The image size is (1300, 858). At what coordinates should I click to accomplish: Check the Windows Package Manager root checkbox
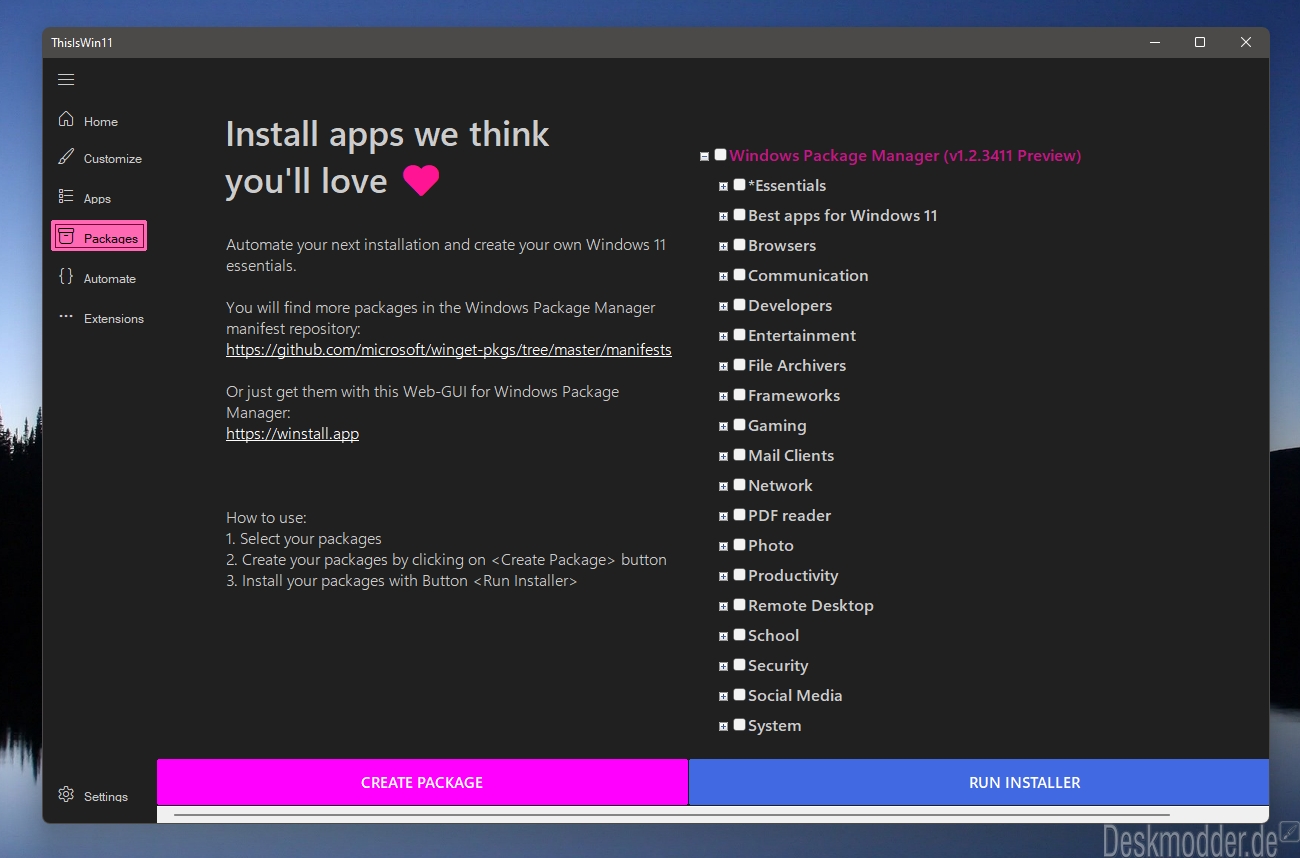pyautogui.click(x=720, y=155)
